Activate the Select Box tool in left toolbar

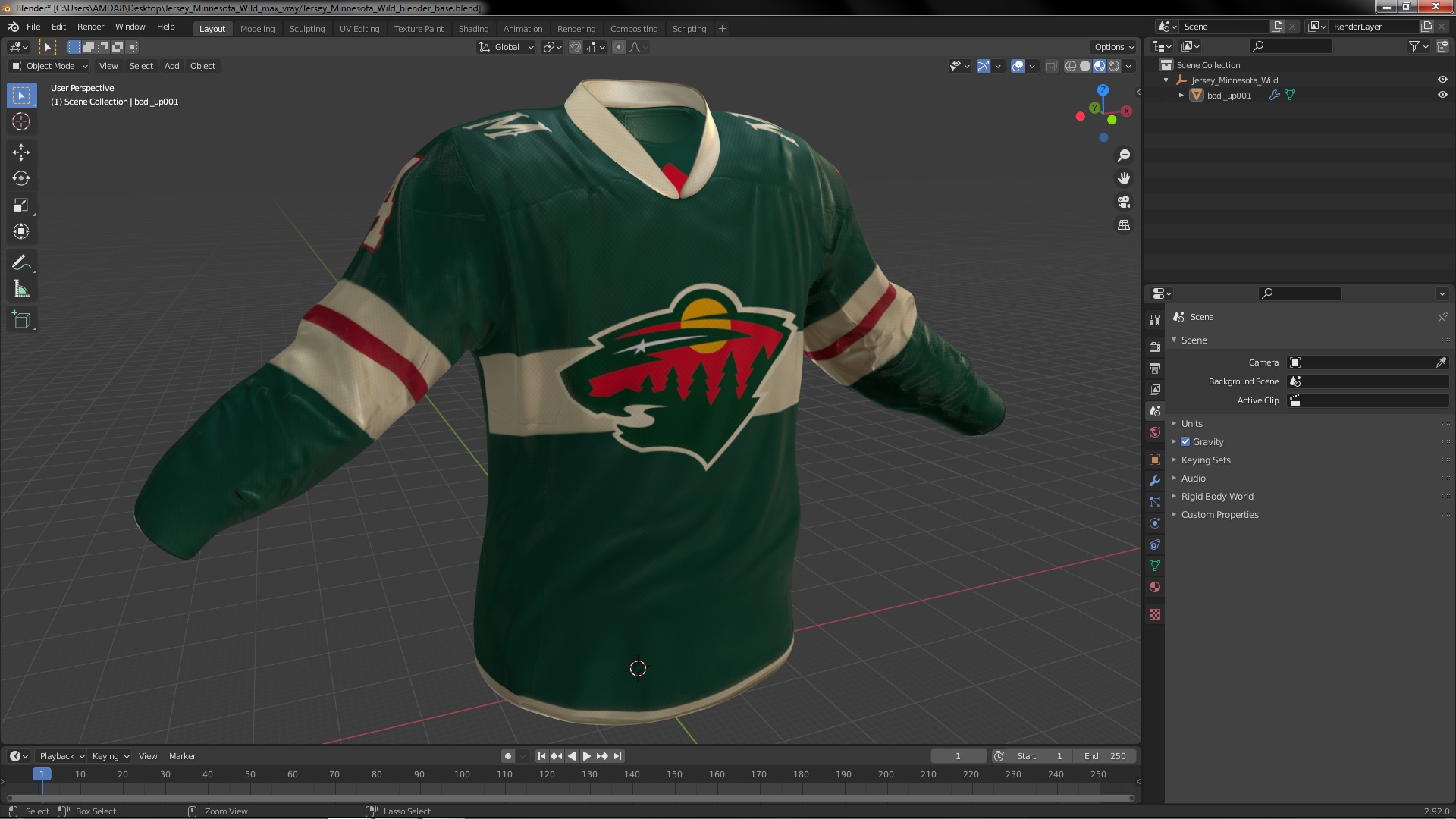(21, 96)
